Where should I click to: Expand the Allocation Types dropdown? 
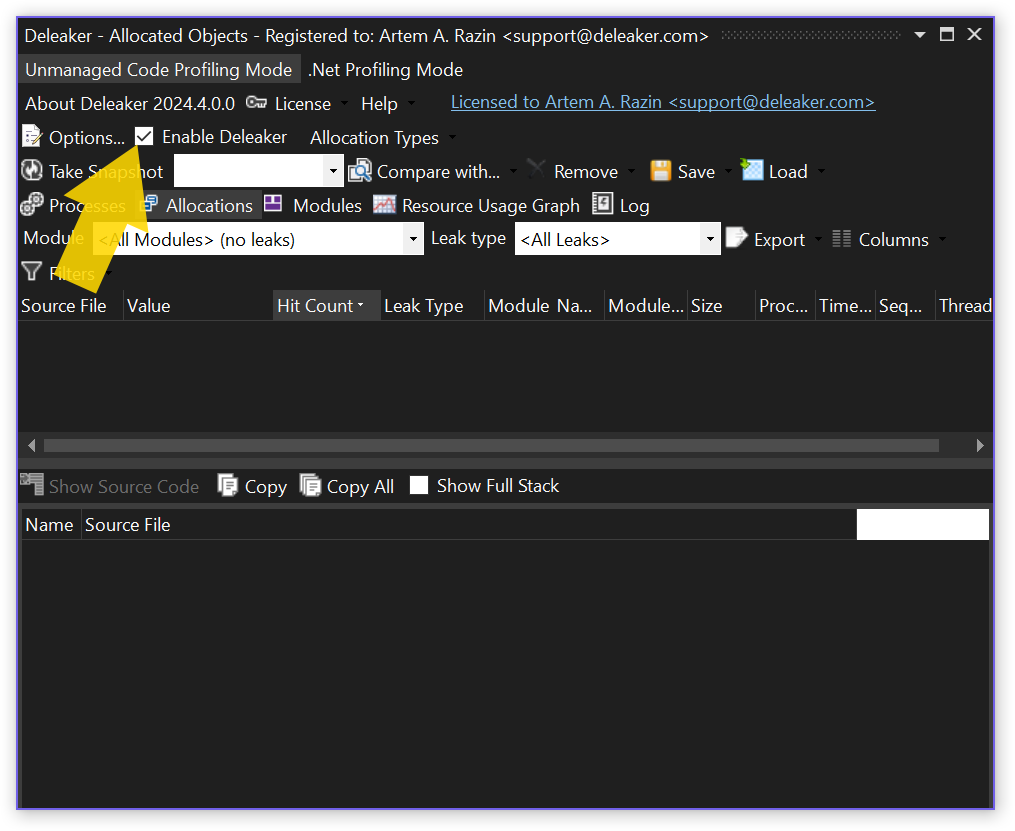[x=382, y=138]
